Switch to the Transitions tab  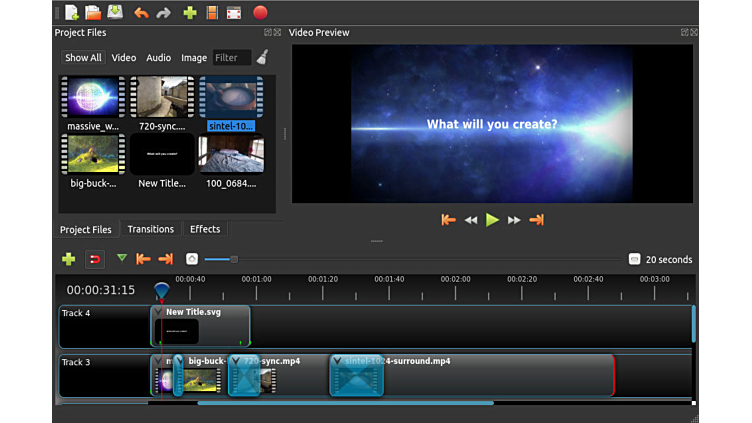151,229
